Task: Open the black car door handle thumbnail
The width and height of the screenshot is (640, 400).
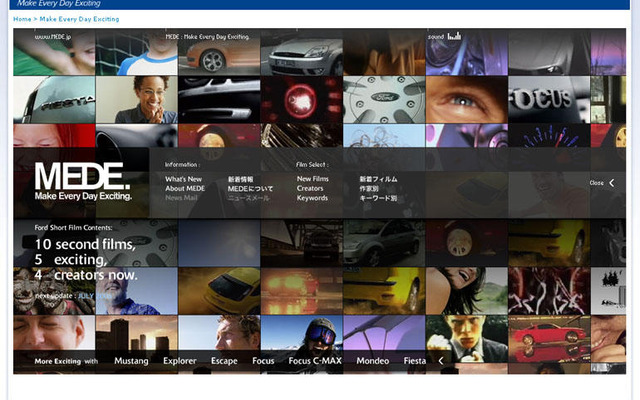Action: point(219,100)
